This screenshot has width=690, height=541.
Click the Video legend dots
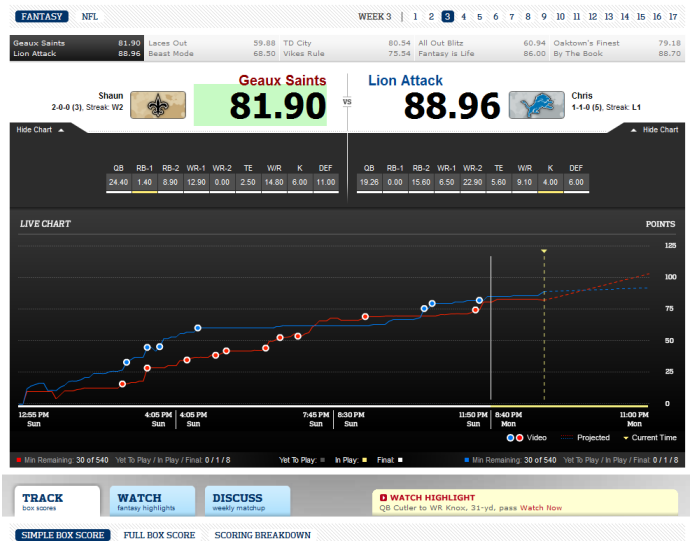click(x=515, y=438)
